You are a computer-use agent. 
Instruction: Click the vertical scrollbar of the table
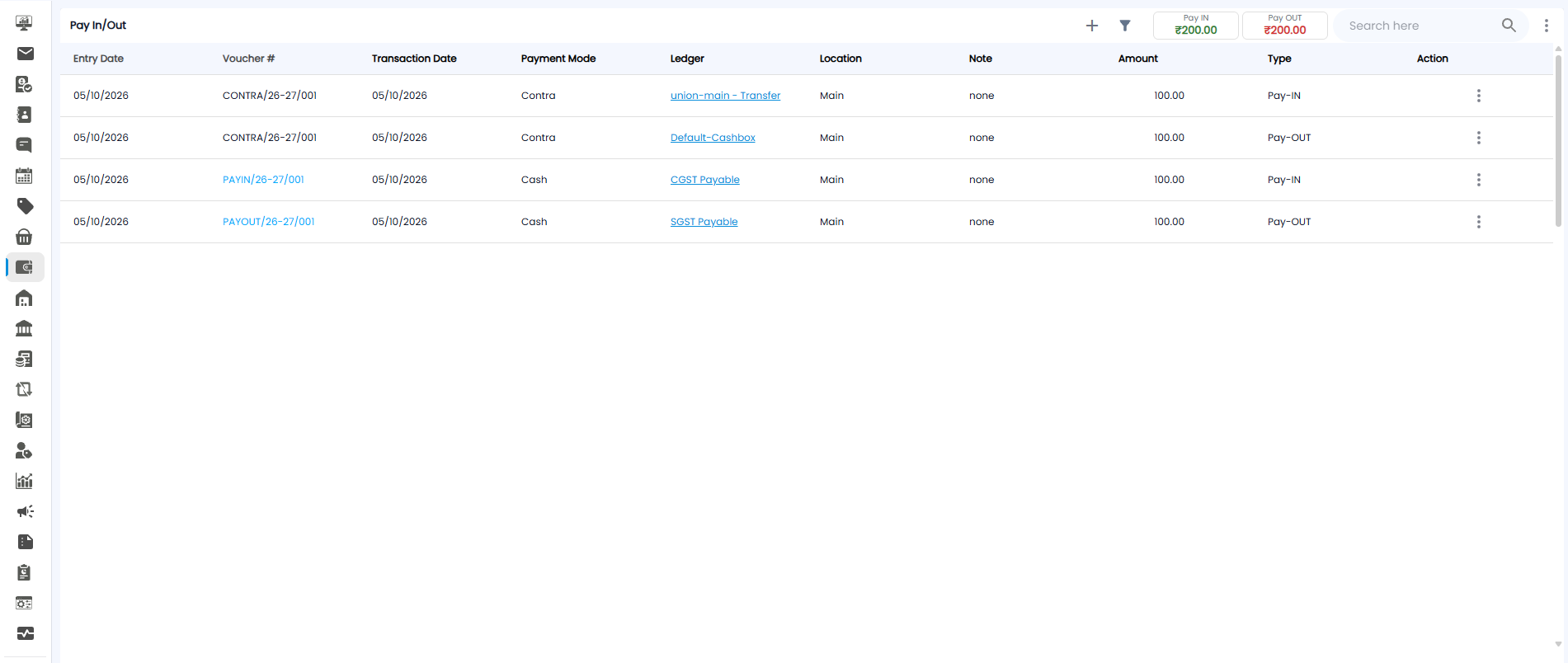pos(1558,140)
